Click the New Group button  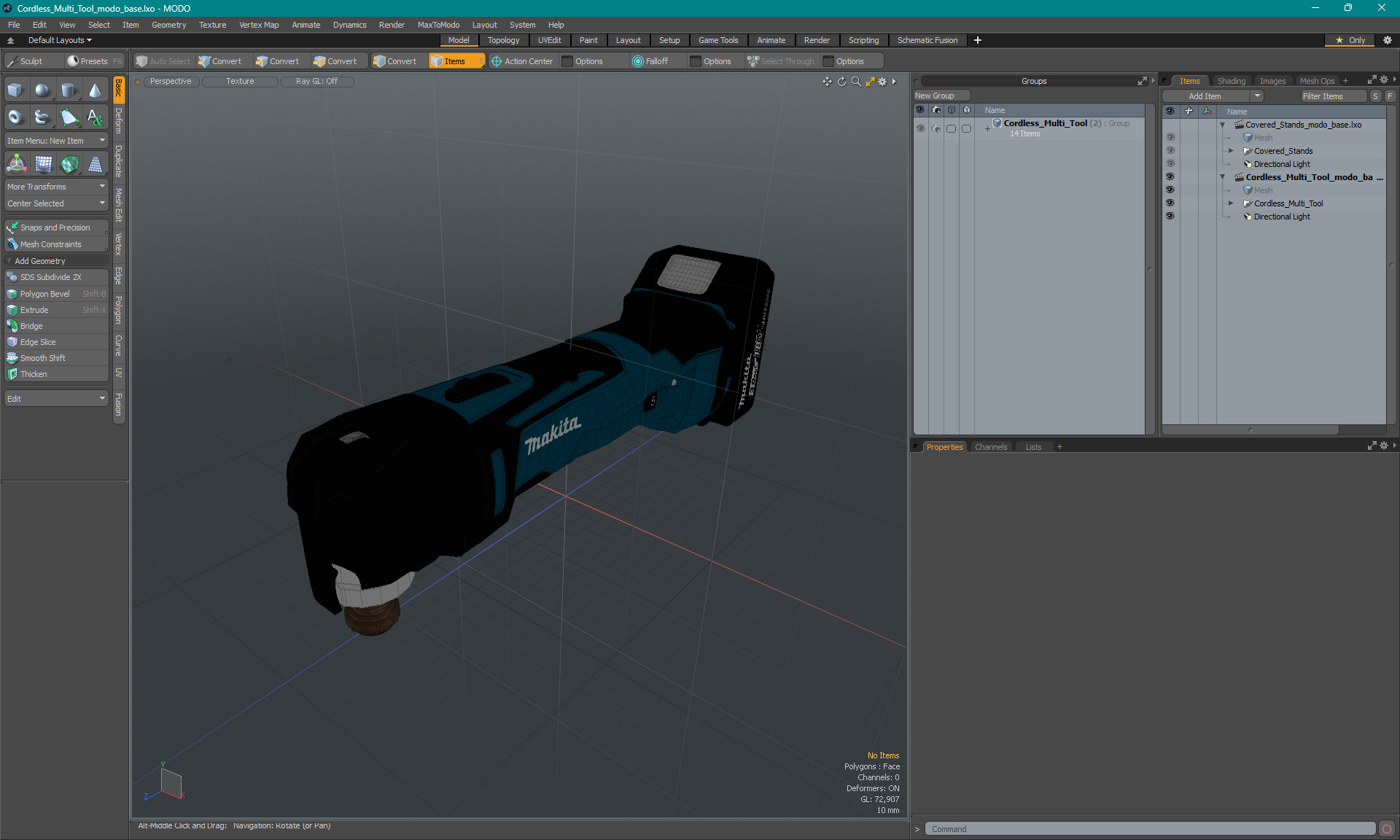click(x=941, y=96)
